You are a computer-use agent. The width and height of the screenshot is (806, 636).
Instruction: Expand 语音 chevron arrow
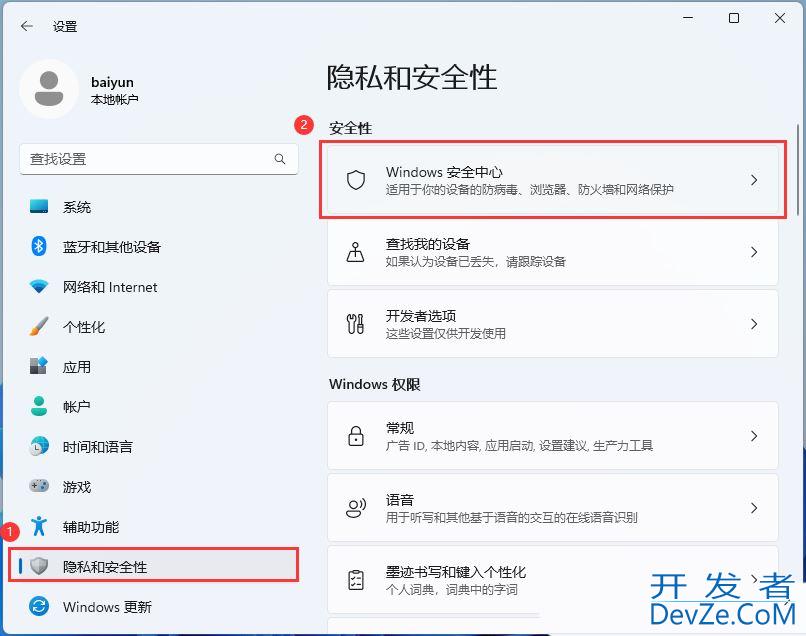click(754, 508)
